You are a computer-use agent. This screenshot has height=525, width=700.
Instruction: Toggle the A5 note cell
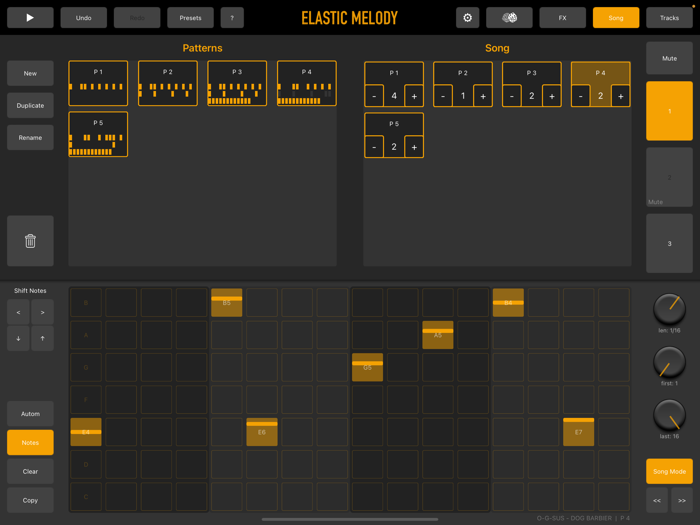438,335
